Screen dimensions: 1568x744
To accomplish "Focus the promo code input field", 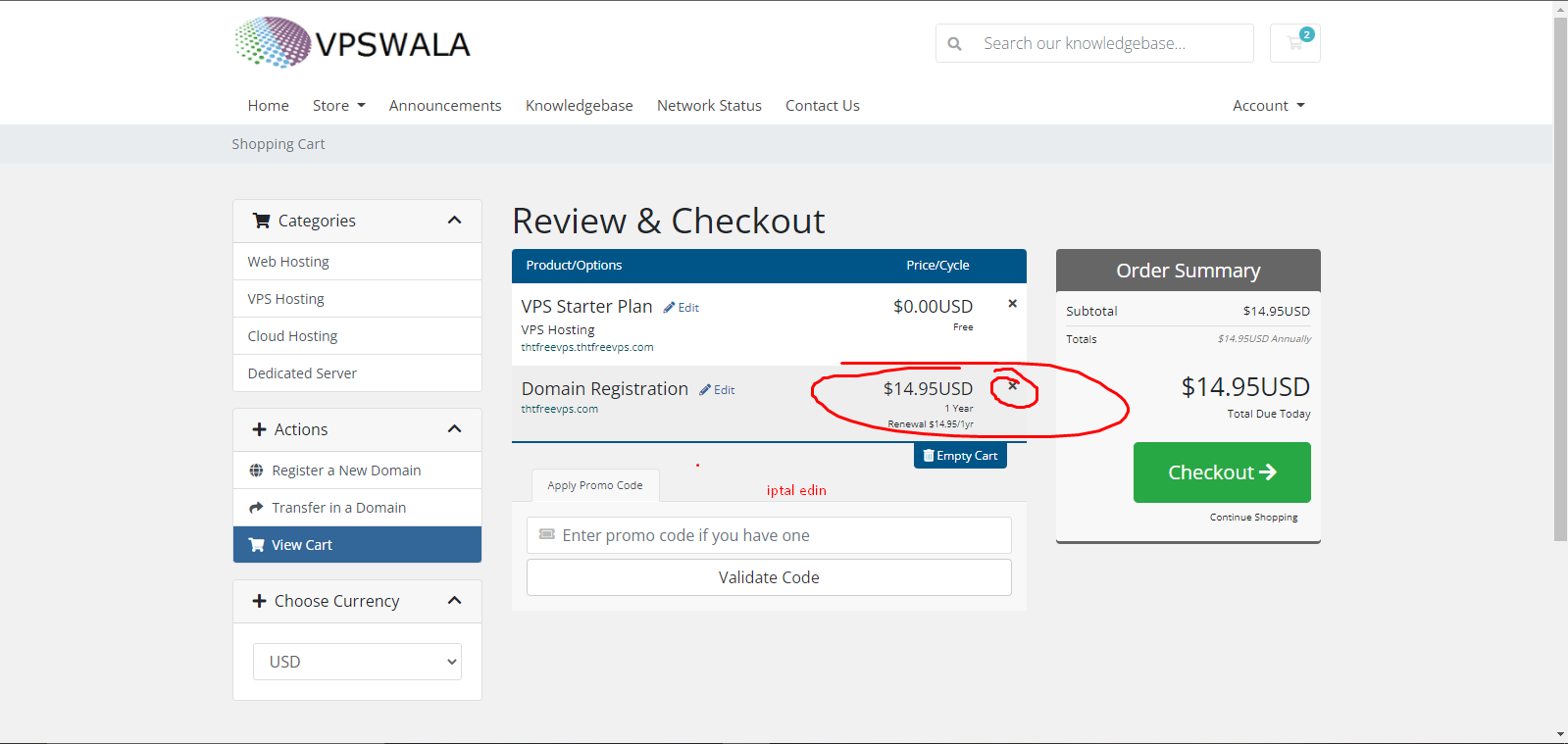I will pos(769,535).
